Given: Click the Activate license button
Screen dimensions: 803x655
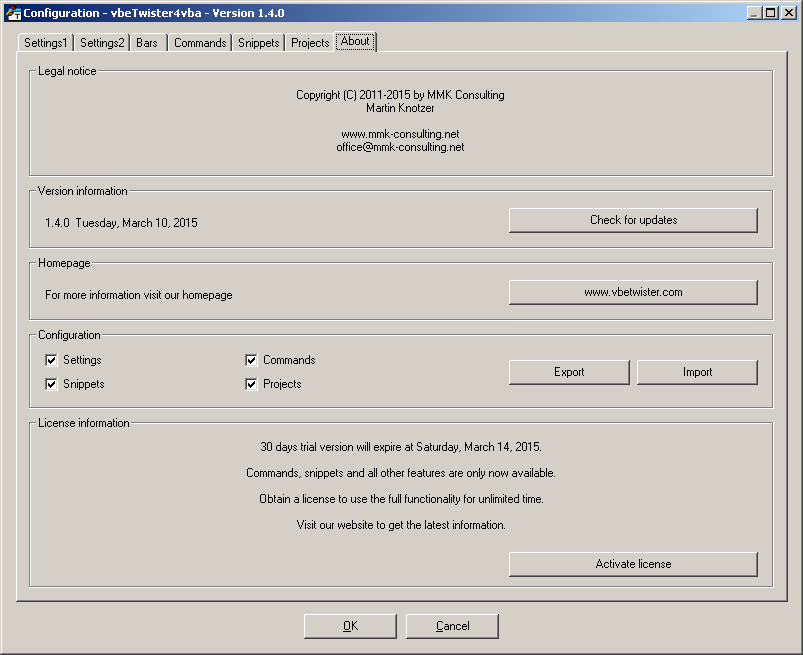Looking at the screenshot, I should tap(633, 564).
